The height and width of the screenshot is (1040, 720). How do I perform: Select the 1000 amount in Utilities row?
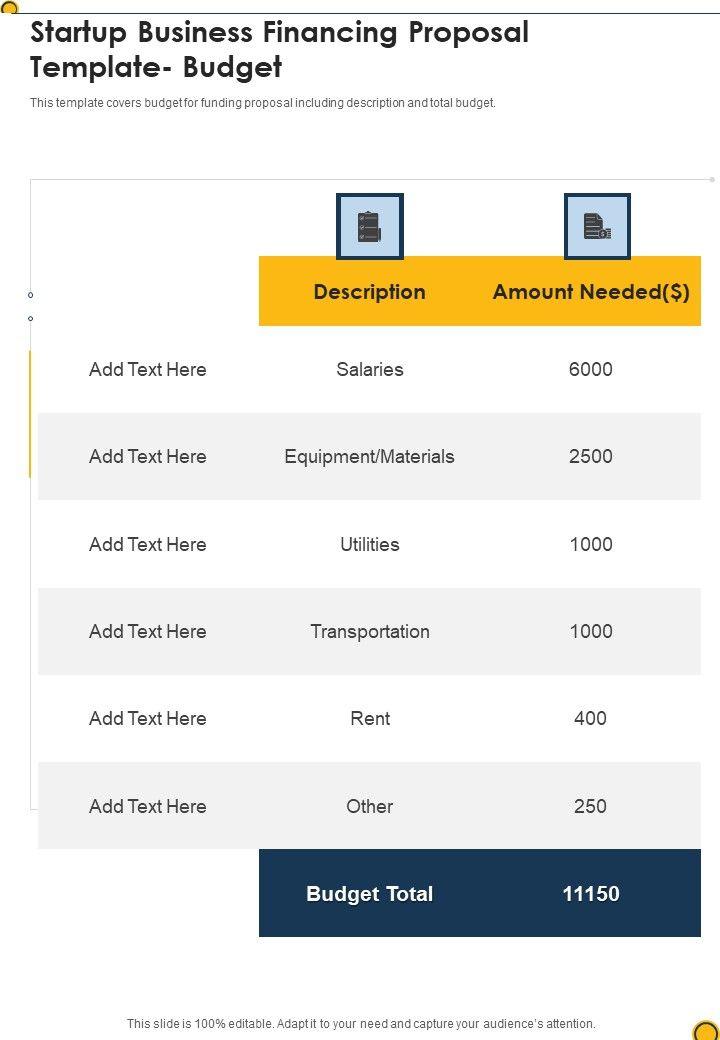coord(590,544)
